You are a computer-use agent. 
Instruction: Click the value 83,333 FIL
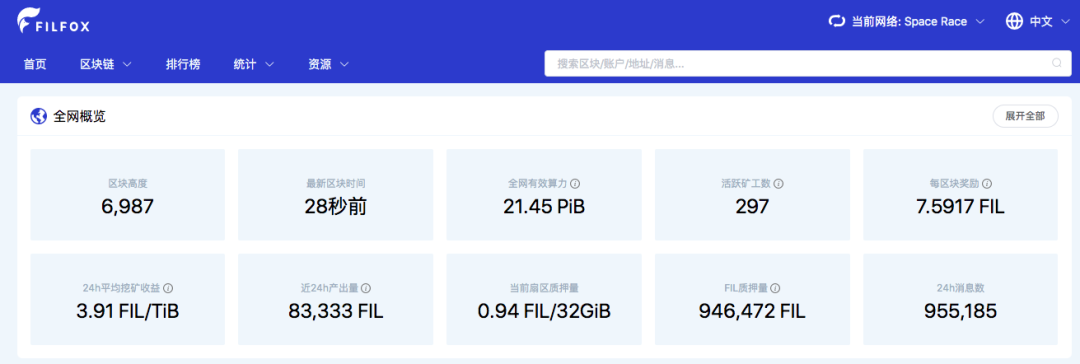pos(335,312)
